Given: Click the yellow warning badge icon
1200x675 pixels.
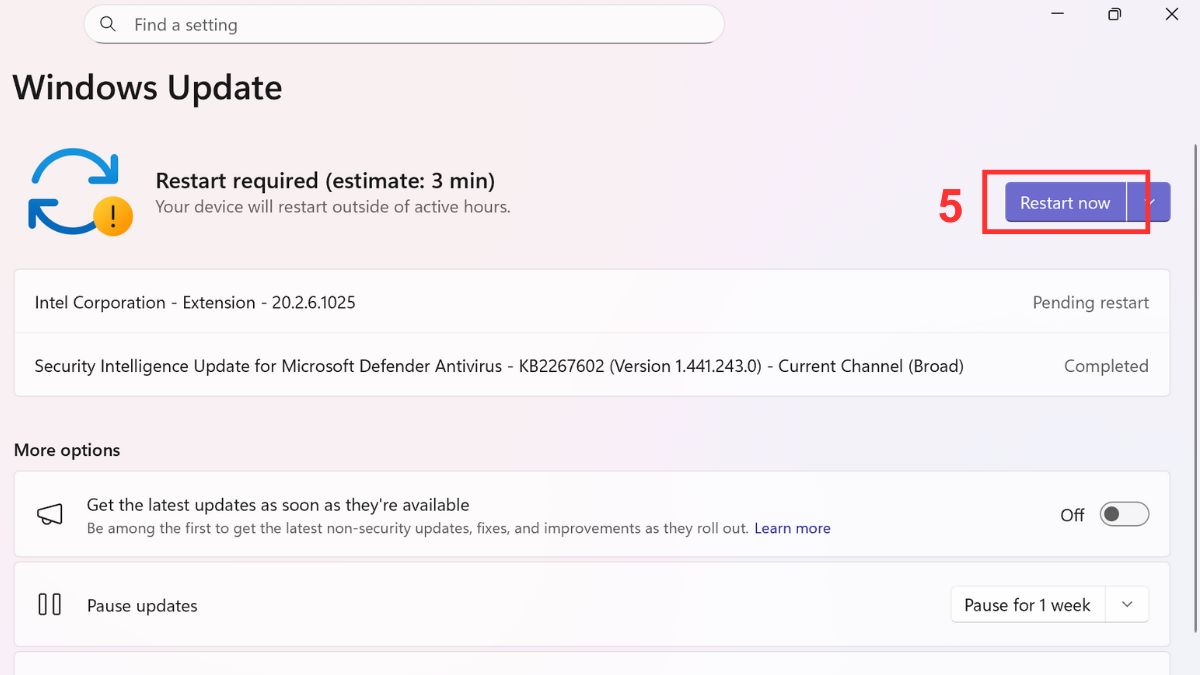Looking at the screenshot, I should 113,215.
